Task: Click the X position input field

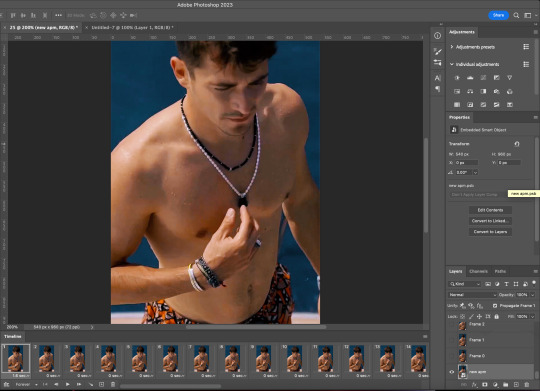Action: coord(466,163)
